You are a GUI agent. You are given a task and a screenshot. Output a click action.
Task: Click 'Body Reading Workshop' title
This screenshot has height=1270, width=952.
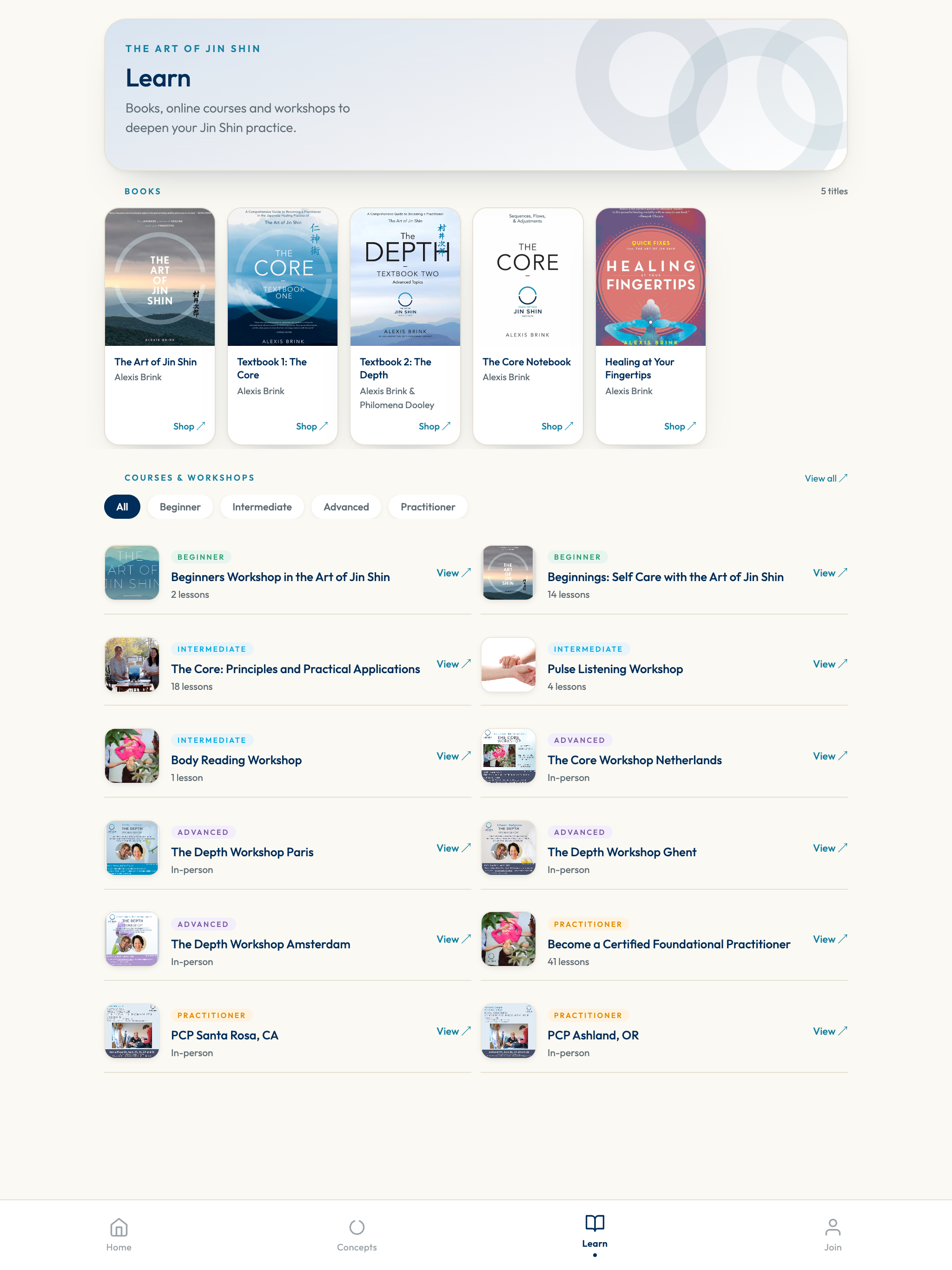236,760
